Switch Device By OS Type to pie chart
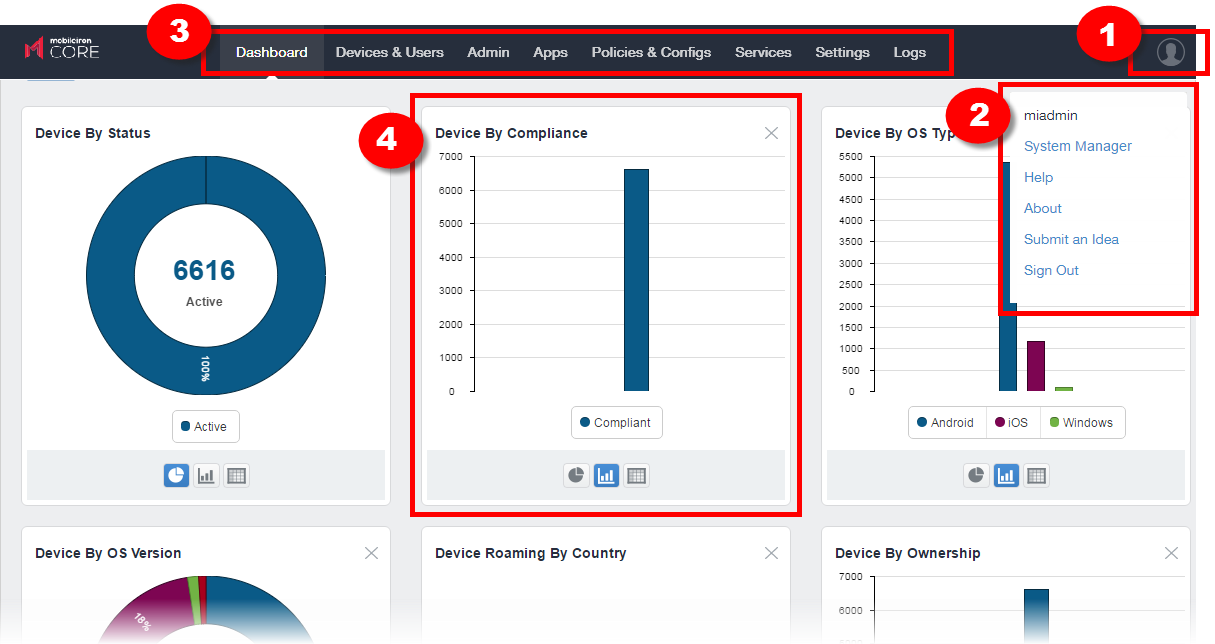Viewport: 1215px width, 644px height. point(976,476)
